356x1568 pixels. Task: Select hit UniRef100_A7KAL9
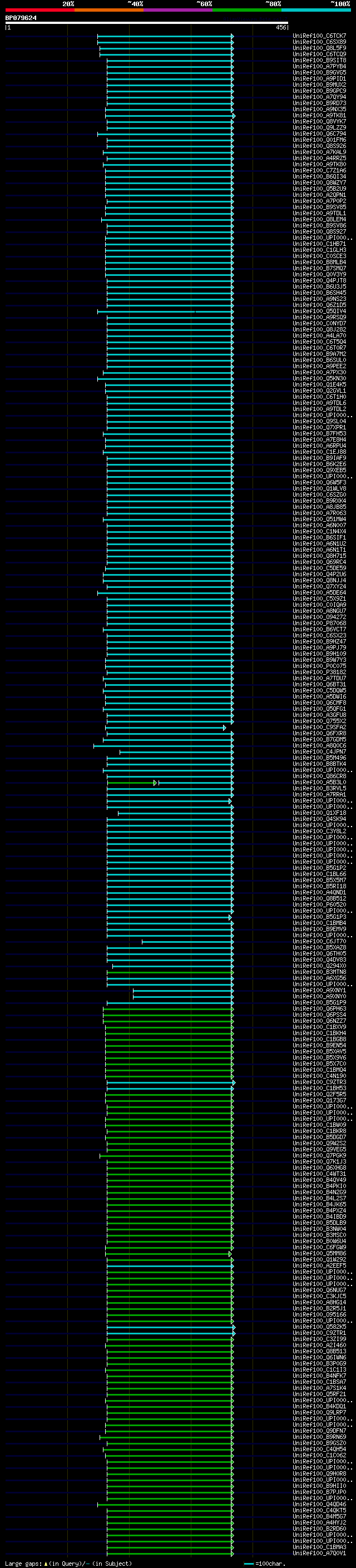[319, 152]
